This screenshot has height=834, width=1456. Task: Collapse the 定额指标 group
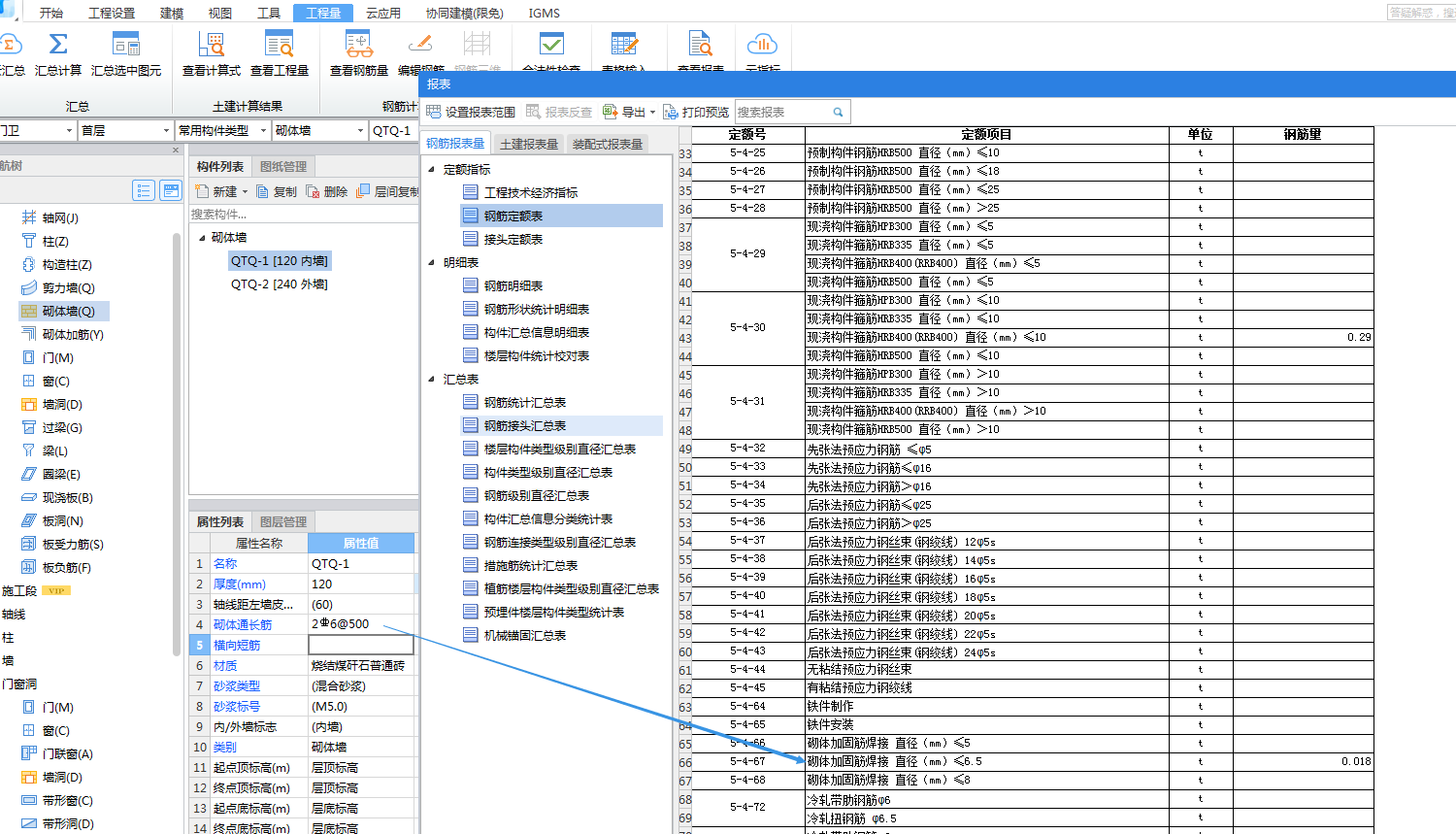pyautogui.click(x=432, y=169)
